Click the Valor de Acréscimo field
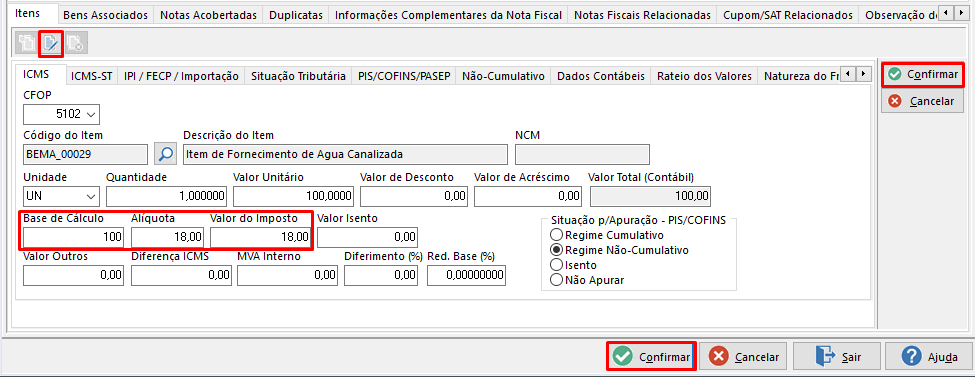This screenshot has width=975, height=377. [528, 196]
